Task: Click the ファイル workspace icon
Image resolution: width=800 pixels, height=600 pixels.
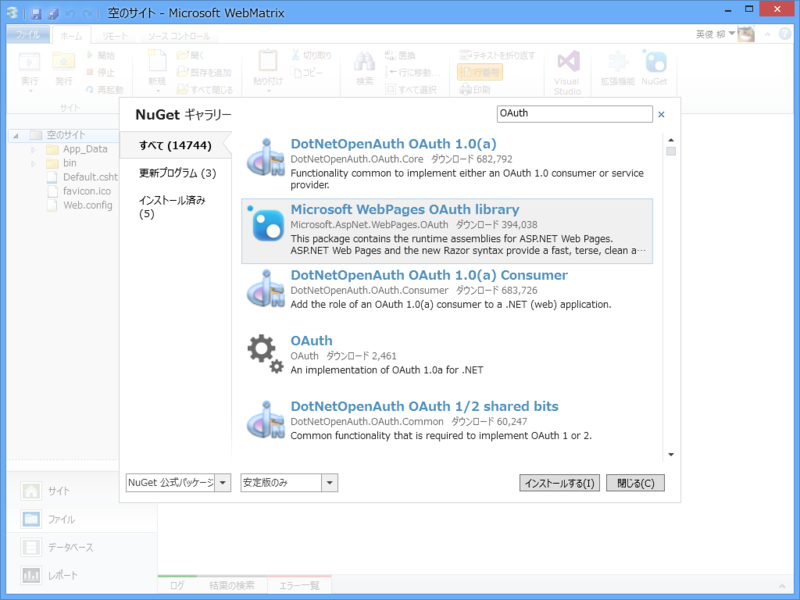Action: [x=31, y=519]
